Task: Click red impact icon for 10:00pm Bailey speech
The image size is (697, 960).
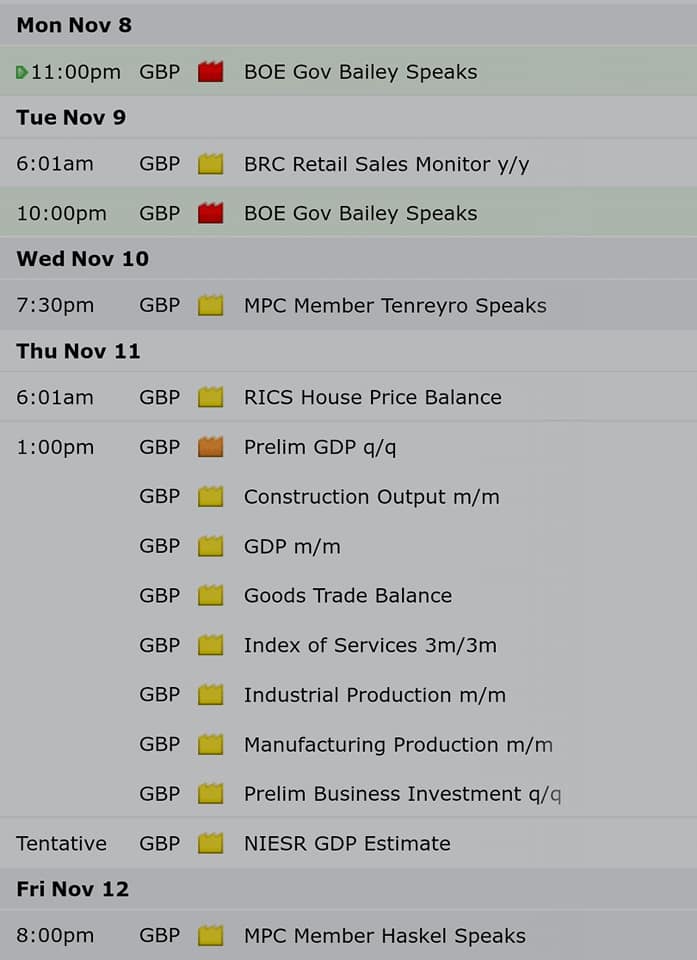Action: (x=210, y=213)
